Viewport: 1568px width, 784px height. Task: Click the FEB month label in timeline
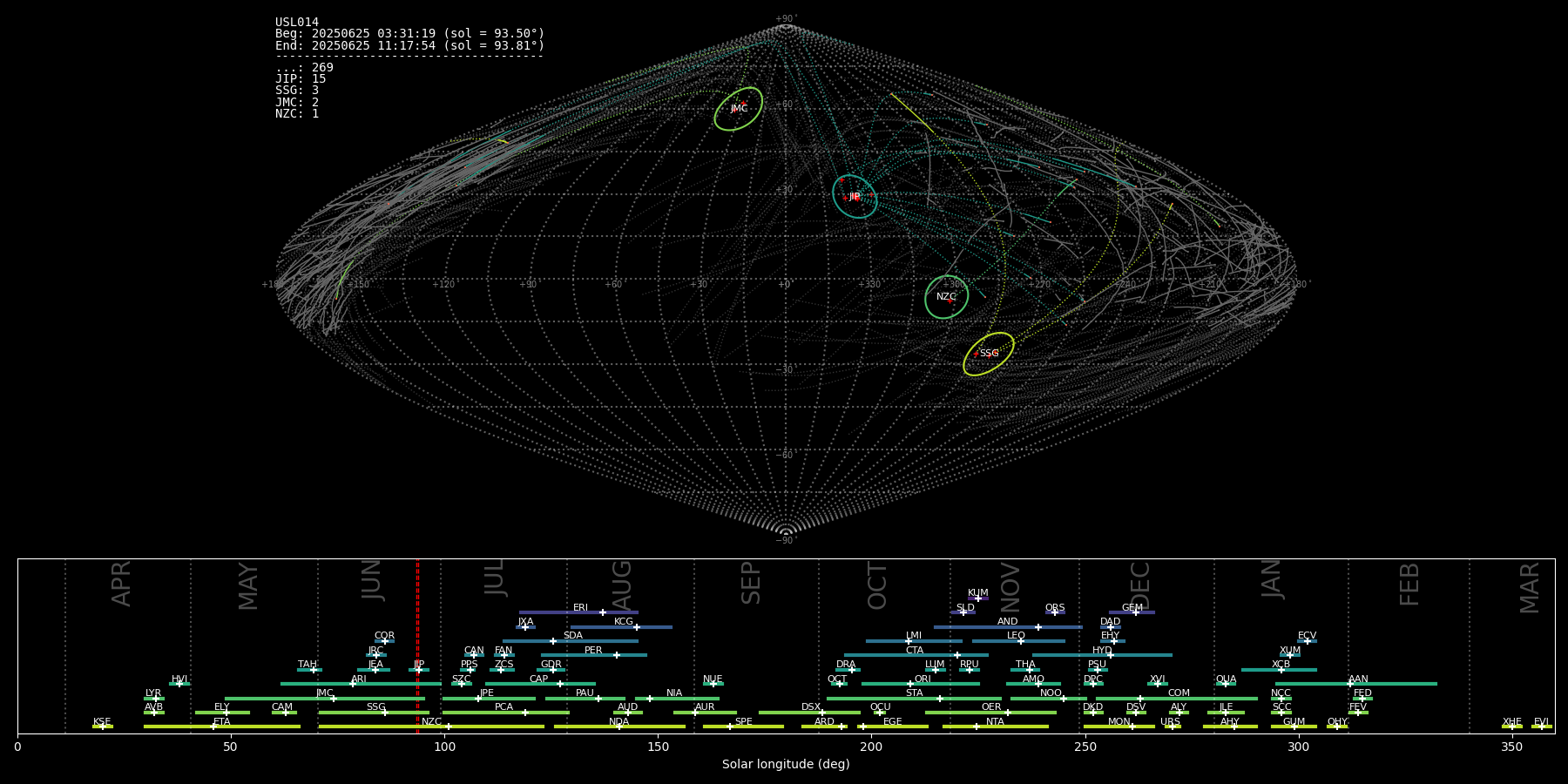pyautogui.click(x=1409, y=585)
